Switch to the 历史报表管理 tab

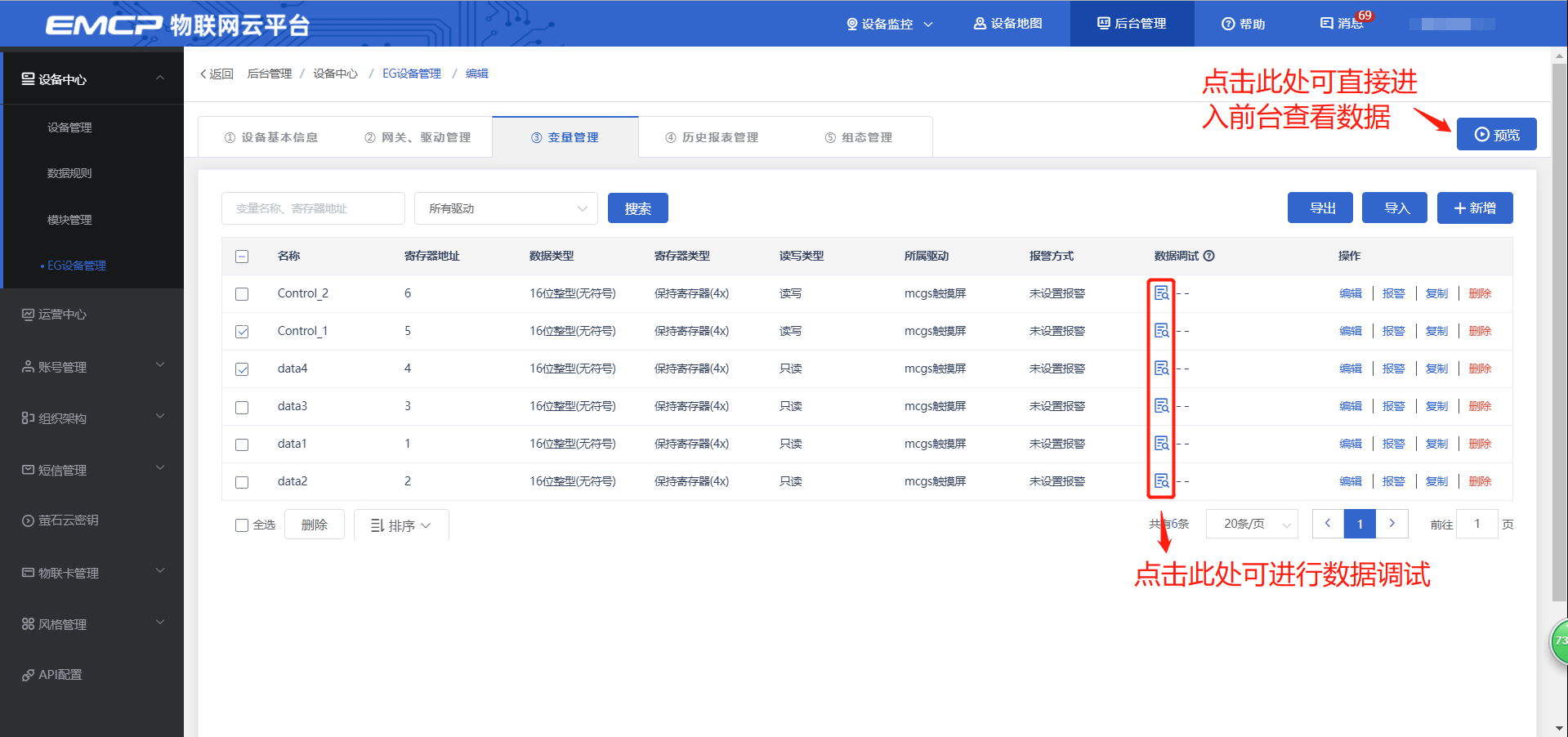[712, 137]
